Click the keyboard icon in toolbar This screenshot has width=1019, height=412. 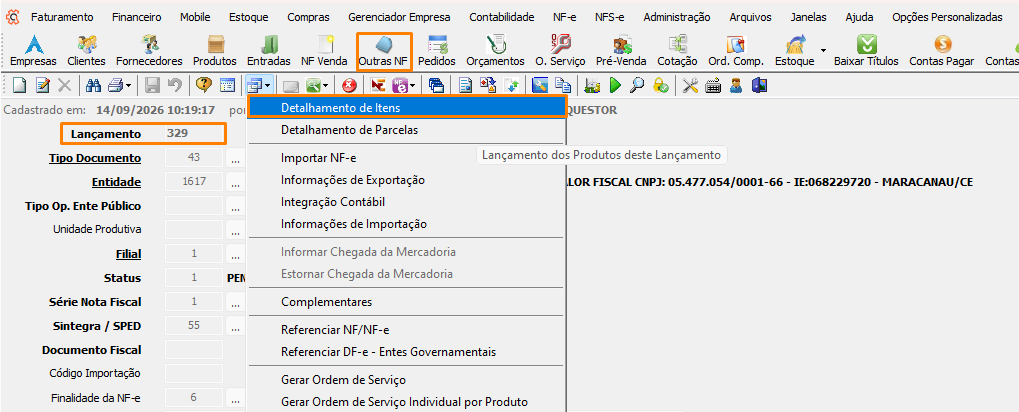[713, 84]
